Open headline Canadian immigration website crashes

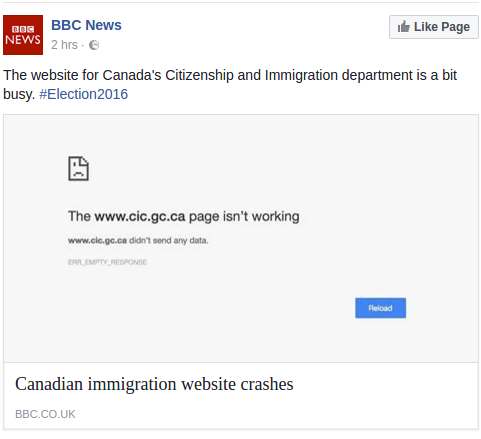click(x=154, y=384)
